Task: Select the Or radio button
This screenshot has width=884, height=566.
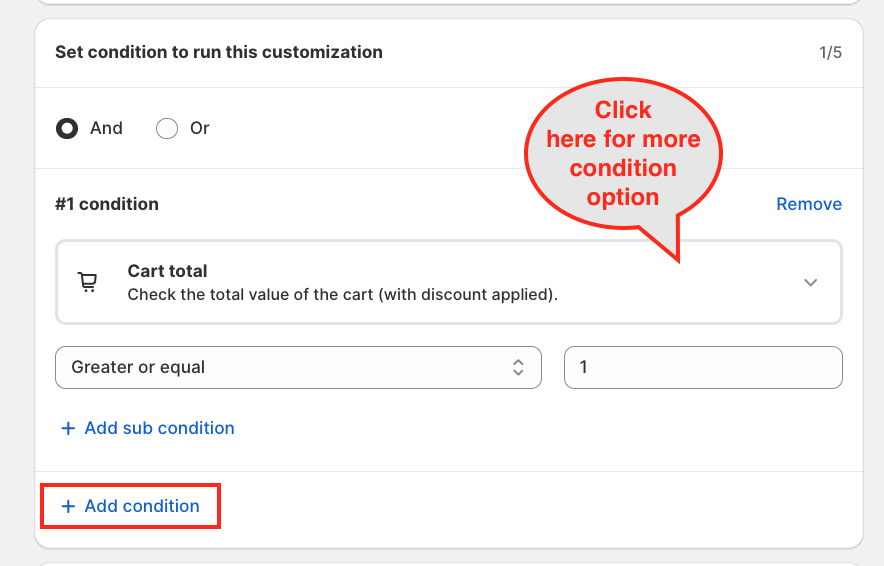Action: 167,129
